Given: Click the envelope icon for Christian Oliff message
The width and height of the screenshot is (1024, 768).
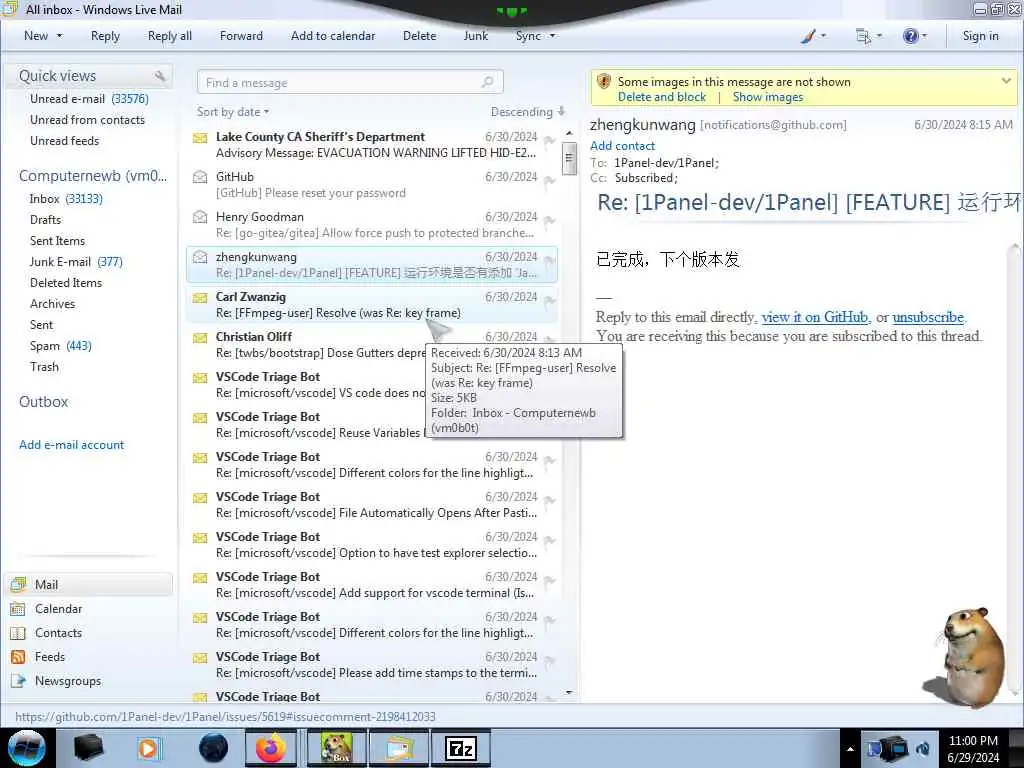Looking at the screenshot, I should (200, 338).
